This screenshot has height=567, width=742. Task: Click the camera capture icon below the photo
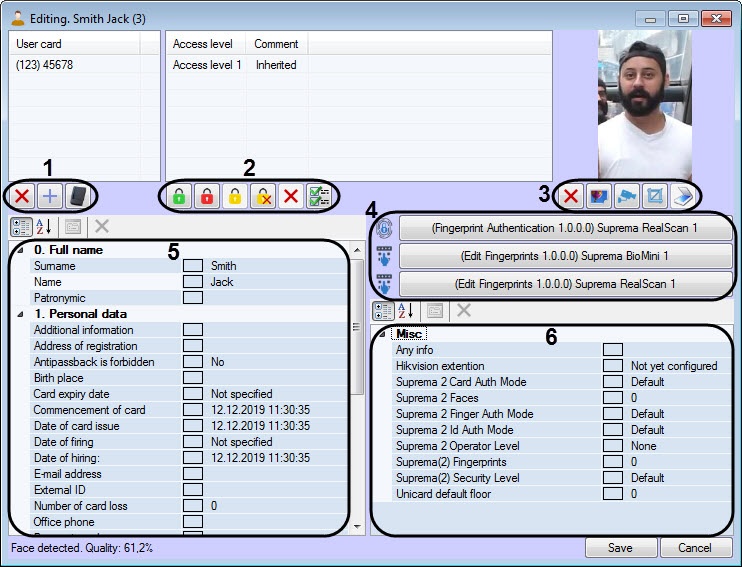point(626,196)
